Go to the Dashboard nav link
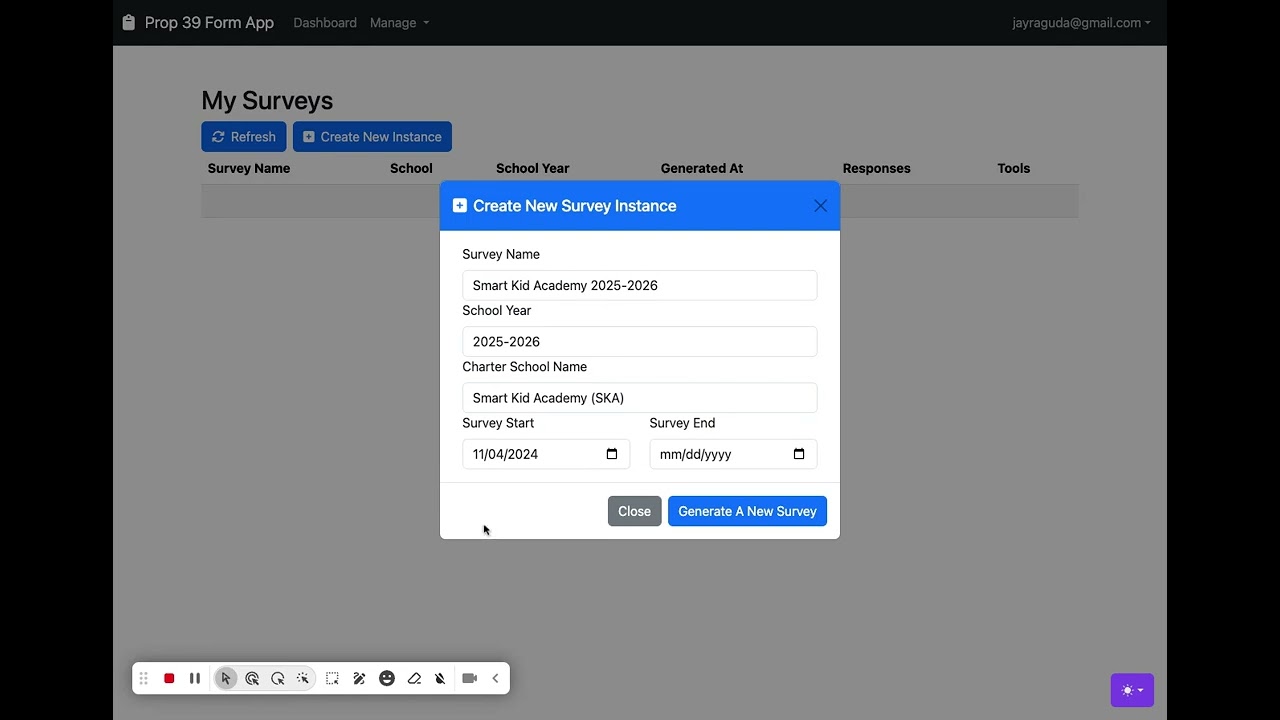1280x720 pixels. [x=325, y=23]
